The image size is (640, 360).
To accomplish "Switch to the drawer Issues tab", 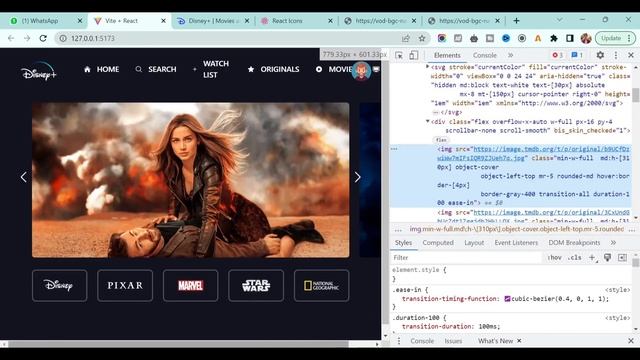I will (x=453, y=341).
